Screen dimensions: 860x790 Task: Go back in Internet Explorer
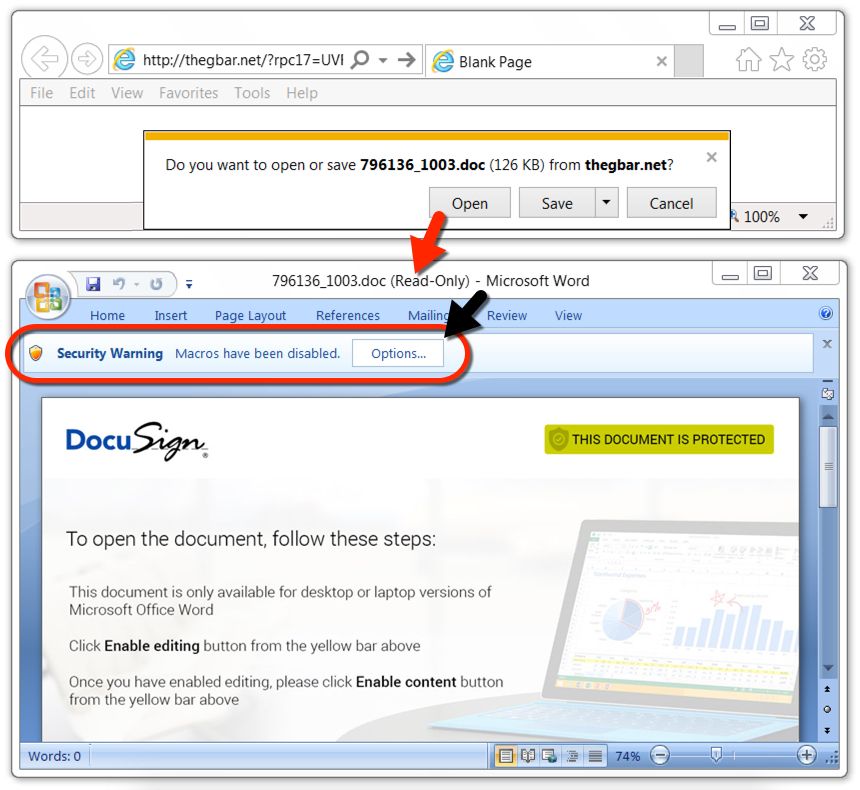pyautogui.click(x=44, y=58)
